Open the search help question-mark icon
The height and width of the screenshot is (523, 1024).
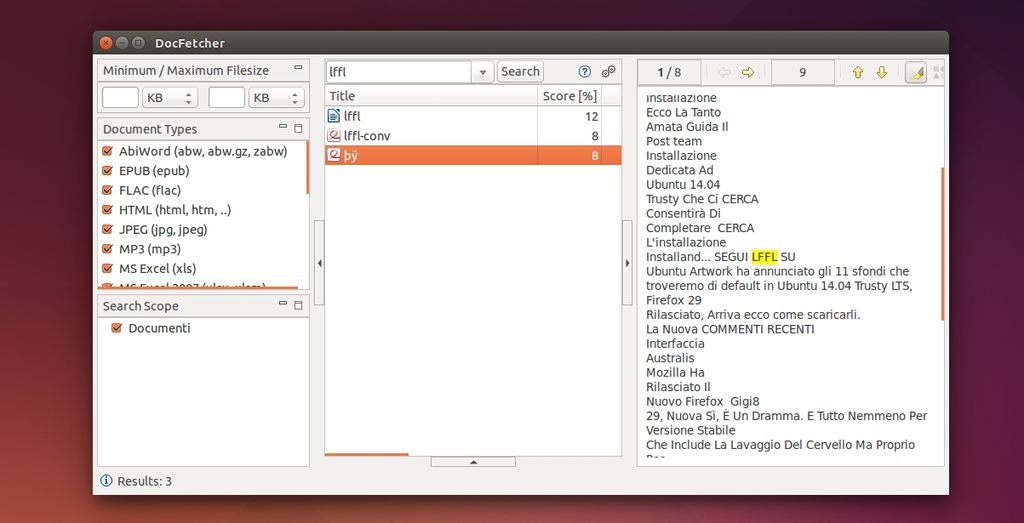[x=585, y=72]
